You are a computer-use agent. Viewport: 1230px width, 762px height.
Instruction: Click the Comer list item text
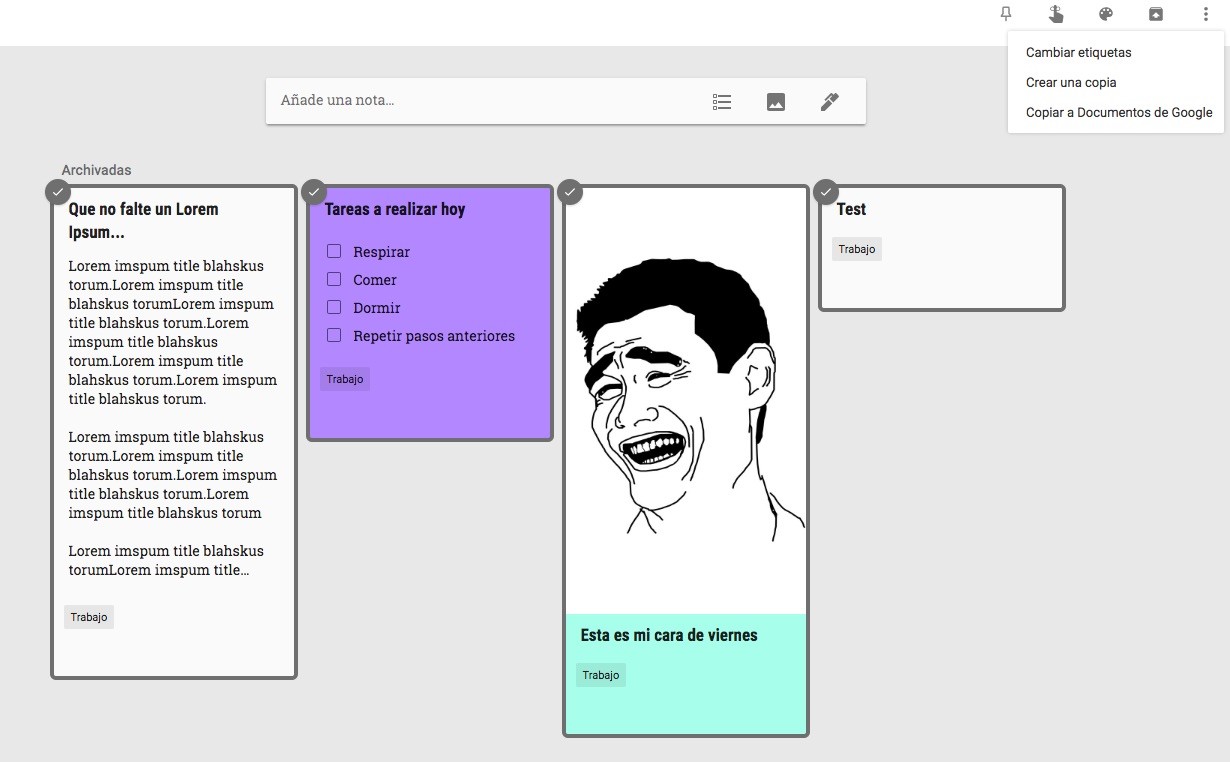pyautogui.click(x=375, y=280)
